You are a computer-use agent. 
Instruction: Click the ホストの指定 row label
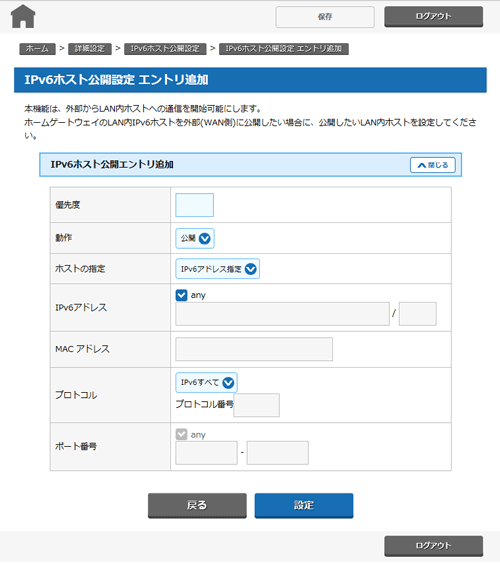pyautogui.click(x=80, y=268)
